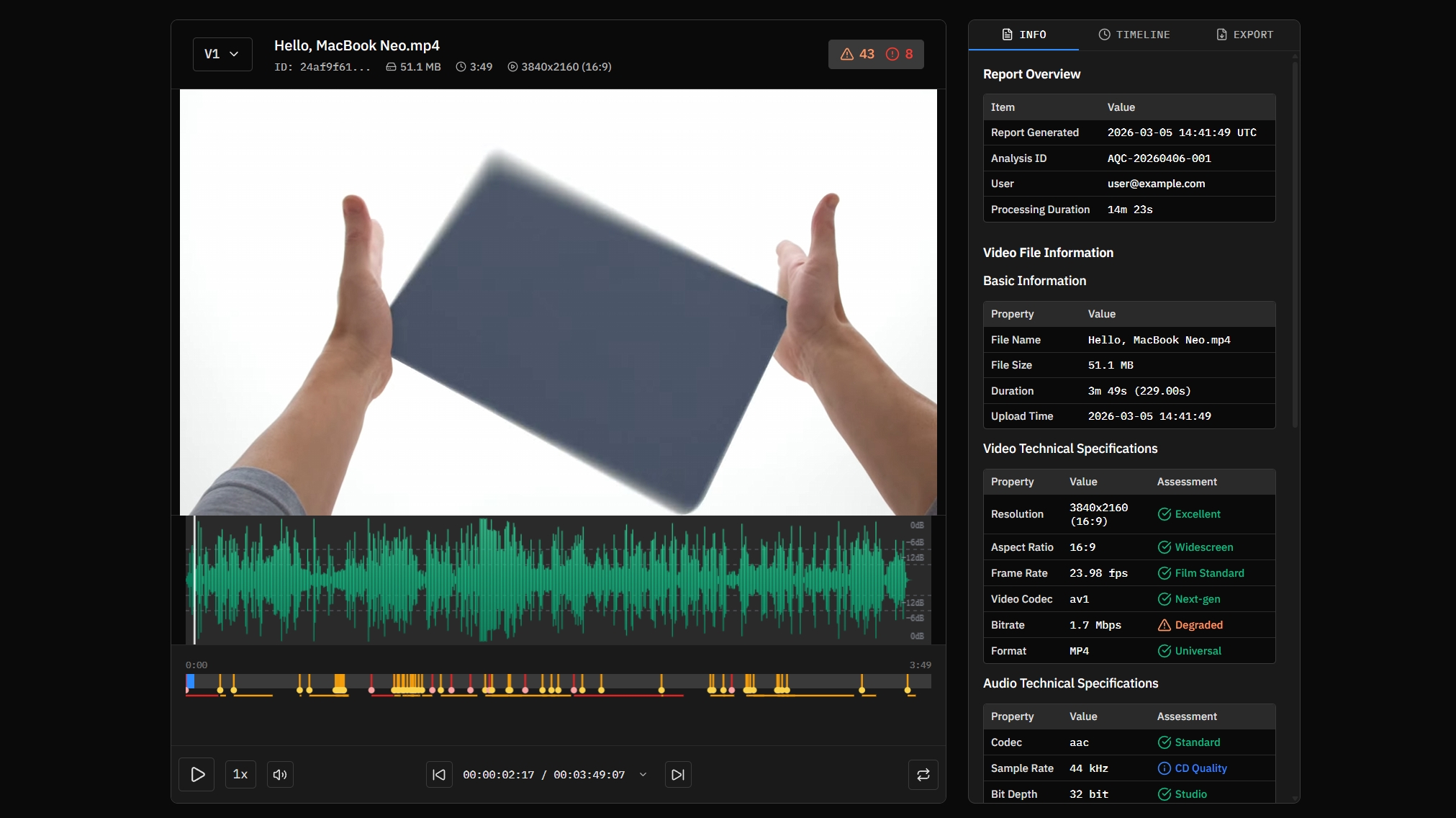The image size is (1456, 818).
Task: Open the 1x playback speed selector
Action: click(240, 775)
